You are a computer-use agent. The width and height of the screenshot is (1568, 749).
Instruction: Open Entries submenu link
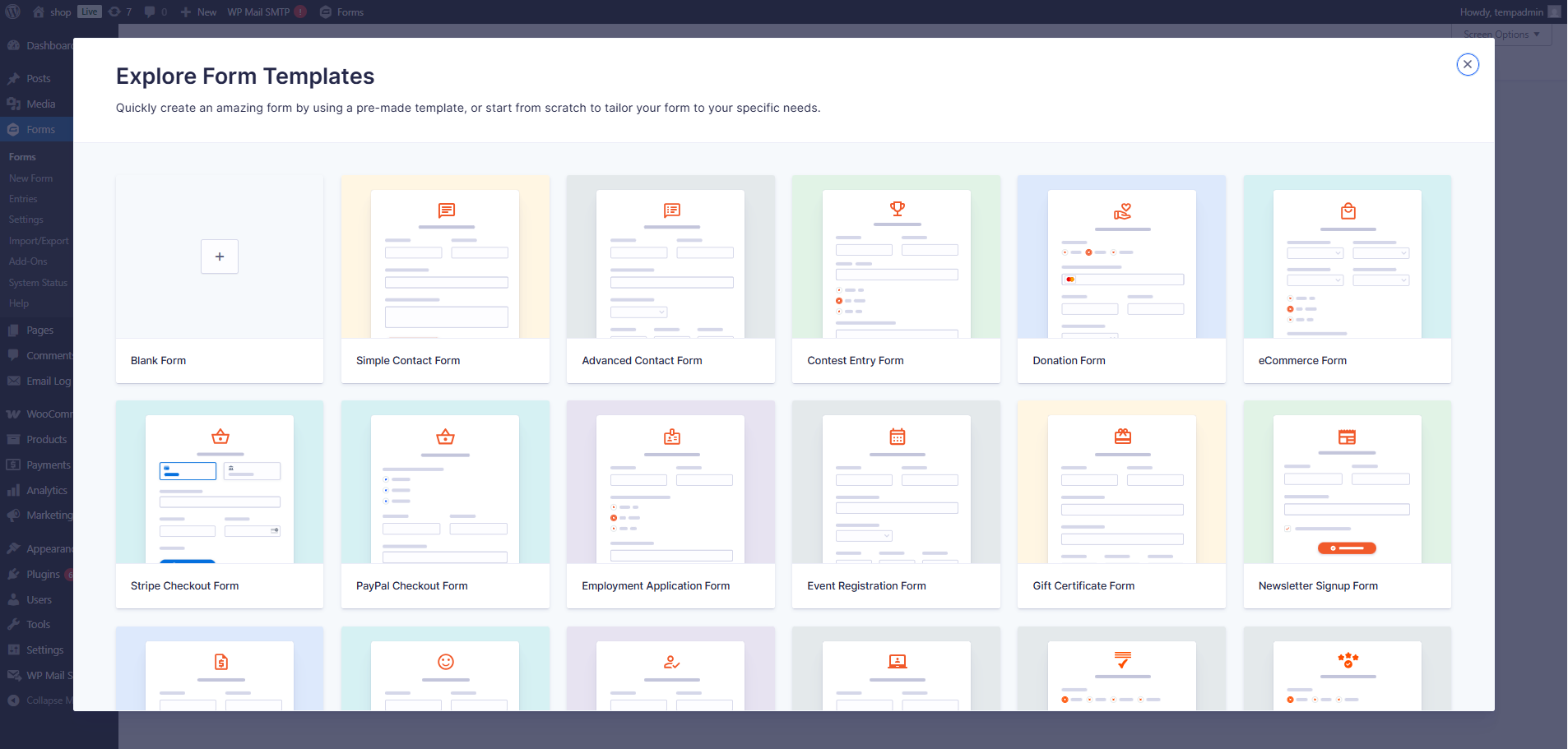pos(23,199)
